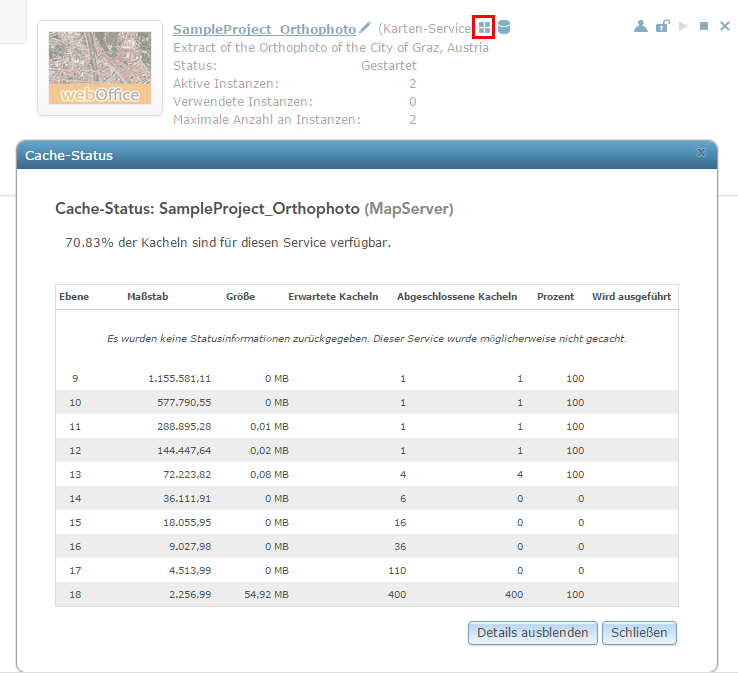Click expected tiles value 110
The width and height of the screenshot is (738, 673).
(x=397, y=570)
